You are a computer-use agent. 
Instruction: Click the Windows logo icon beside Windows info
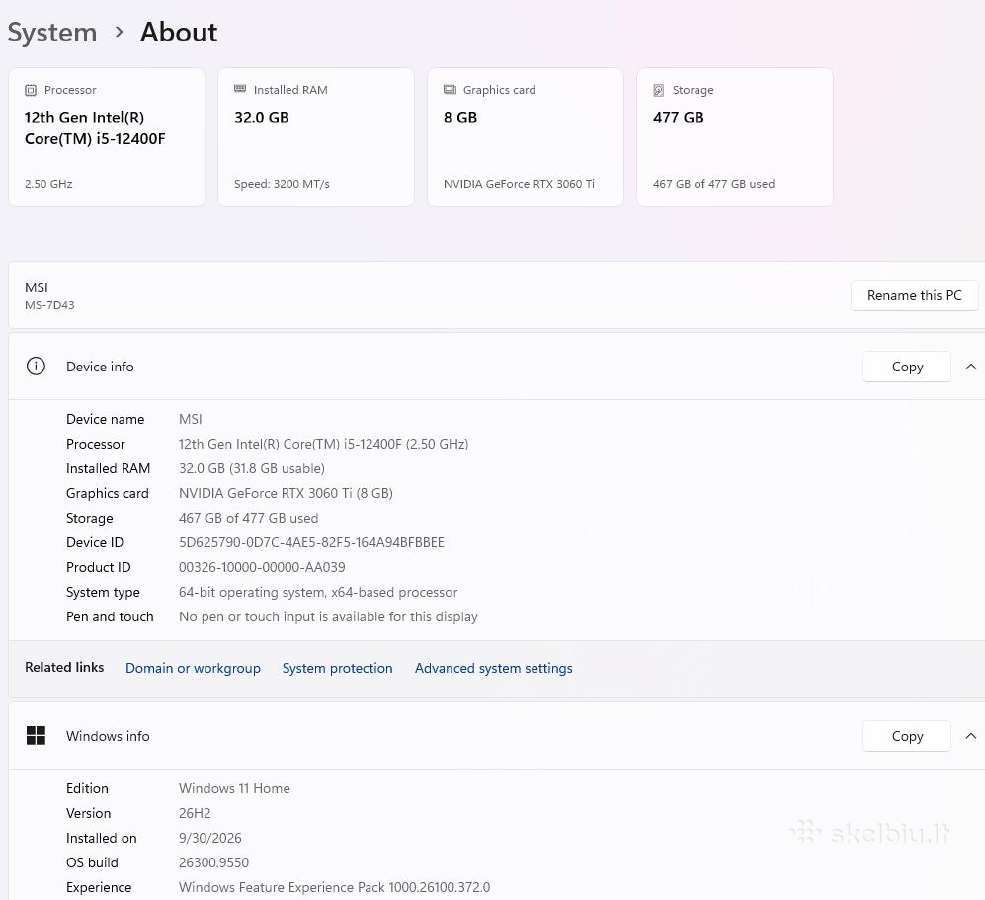(36, 735)
